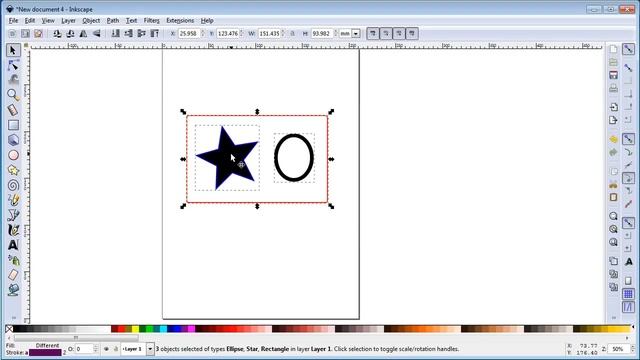Select the Spray tool

tap(13, 260)
